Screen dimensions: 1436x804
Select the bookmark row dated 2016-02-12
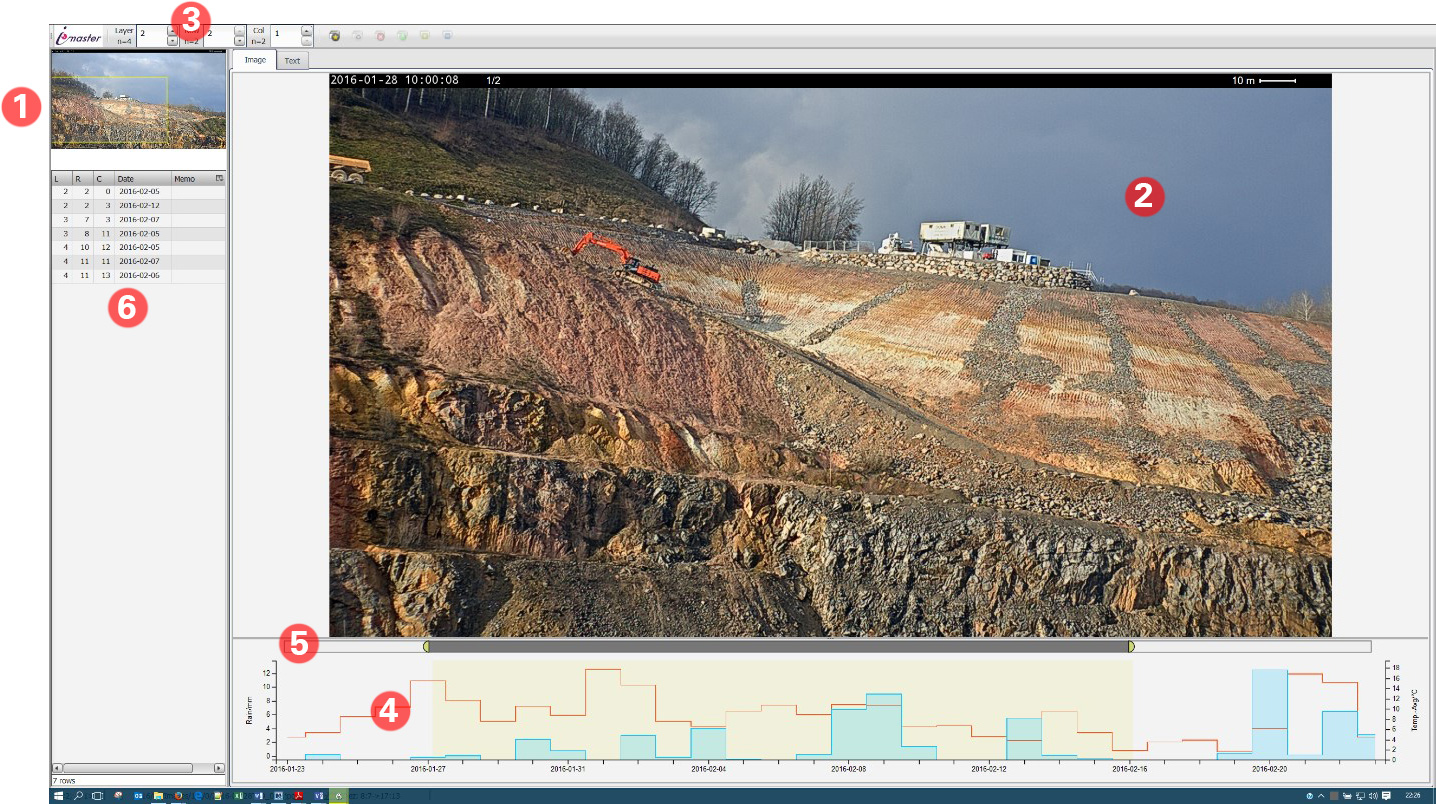[x=139, y=205]
